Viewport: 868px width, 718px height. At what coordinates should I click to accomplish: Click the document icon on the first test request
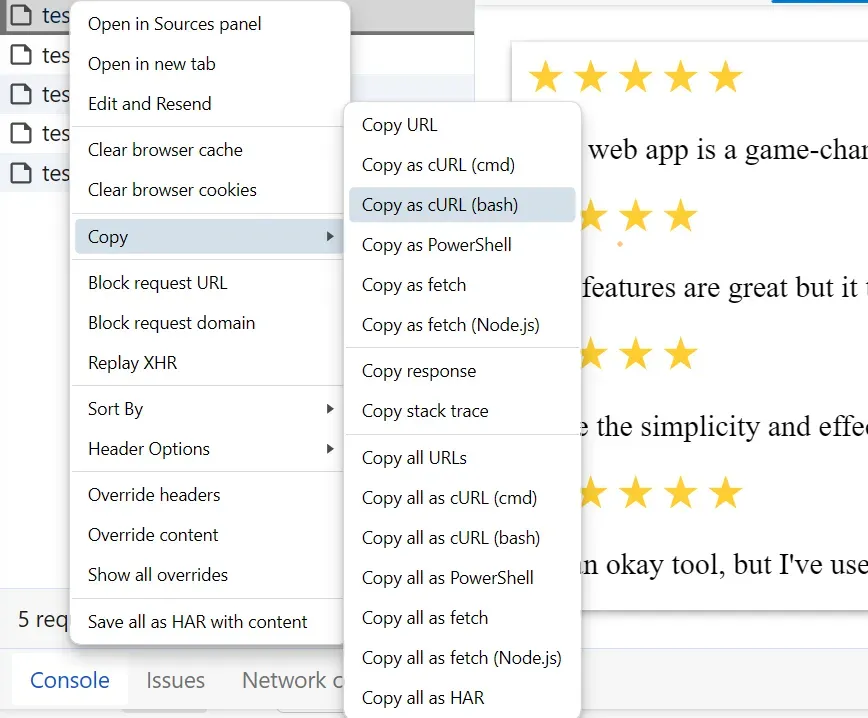coord(22,16)
